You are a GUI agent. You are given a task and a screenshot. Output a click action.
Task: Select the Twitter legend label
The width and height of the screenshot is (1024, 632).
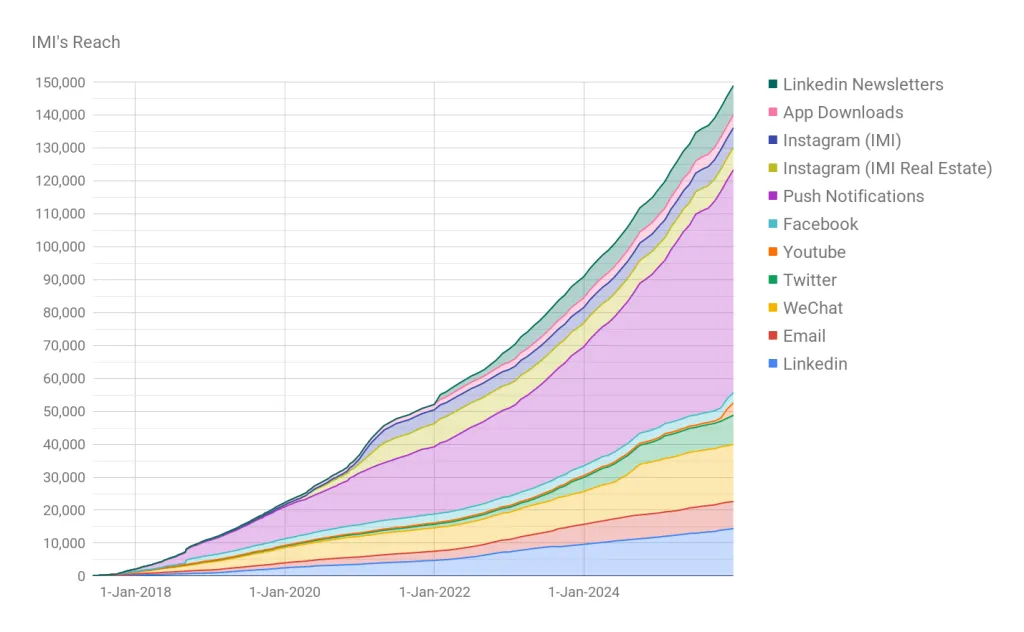point(810,281)
